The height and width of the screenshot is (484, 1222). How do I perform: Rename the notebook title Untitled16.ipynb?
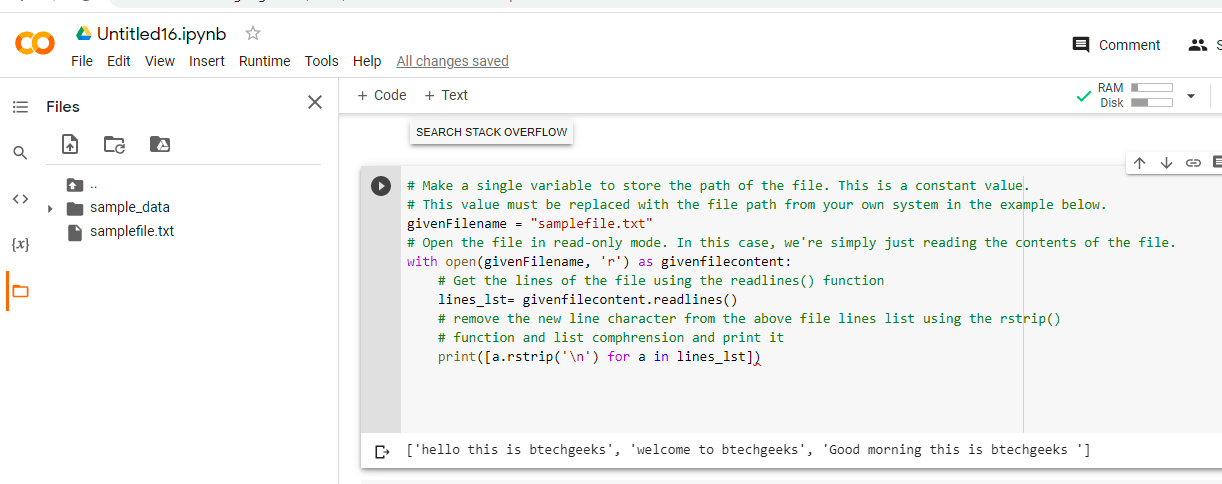click(x=162, y=34)
